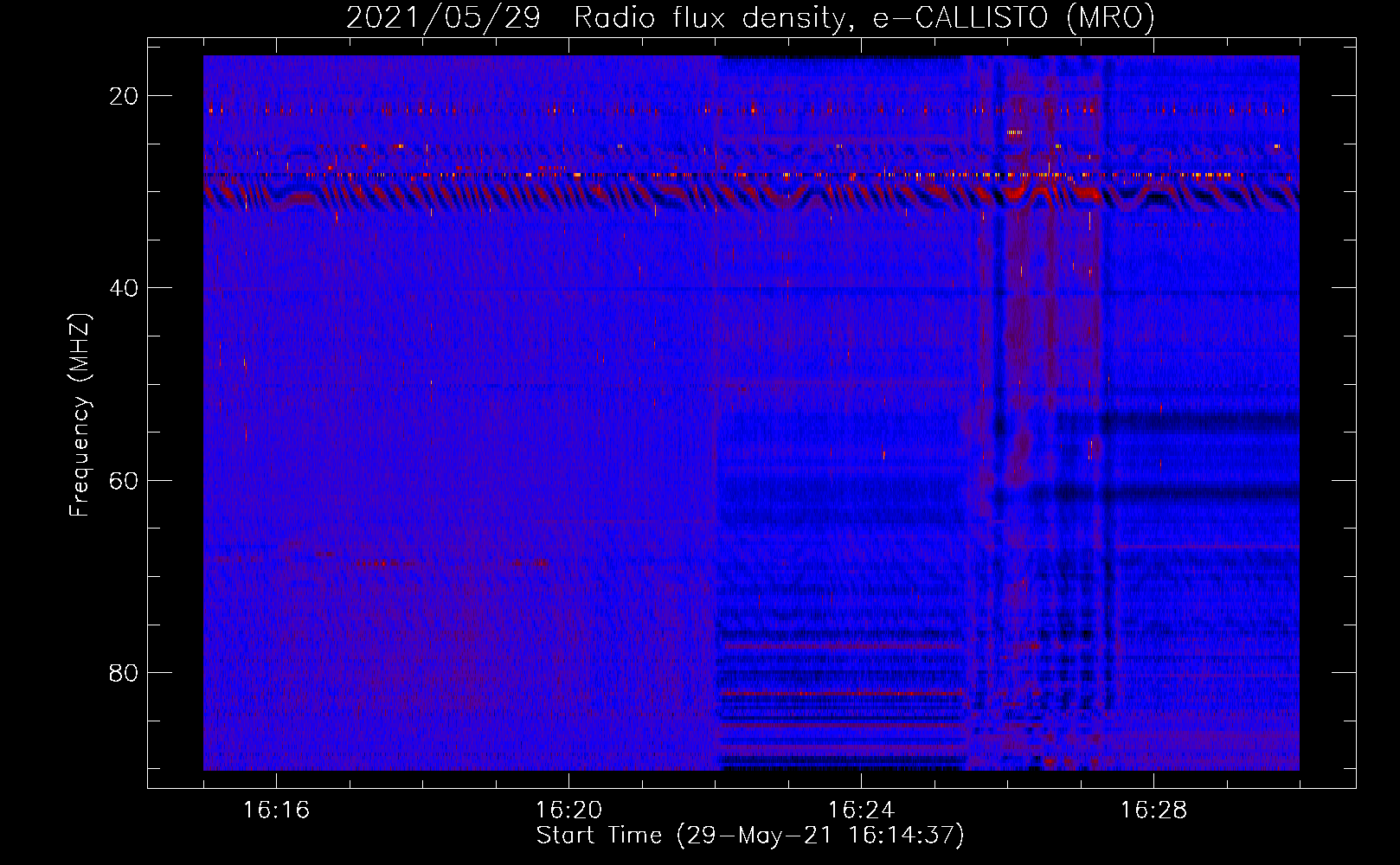Click the 16:24 time tick label
The width and height of the screenshot is (1400, 865).
pos(861,811)
